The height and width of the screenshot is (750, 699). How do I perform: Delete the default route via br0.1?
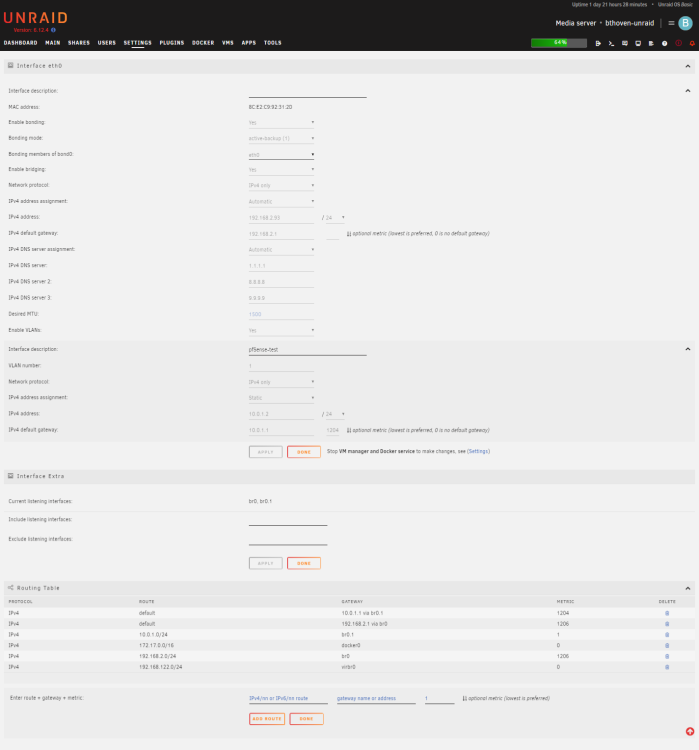(667, 613)
